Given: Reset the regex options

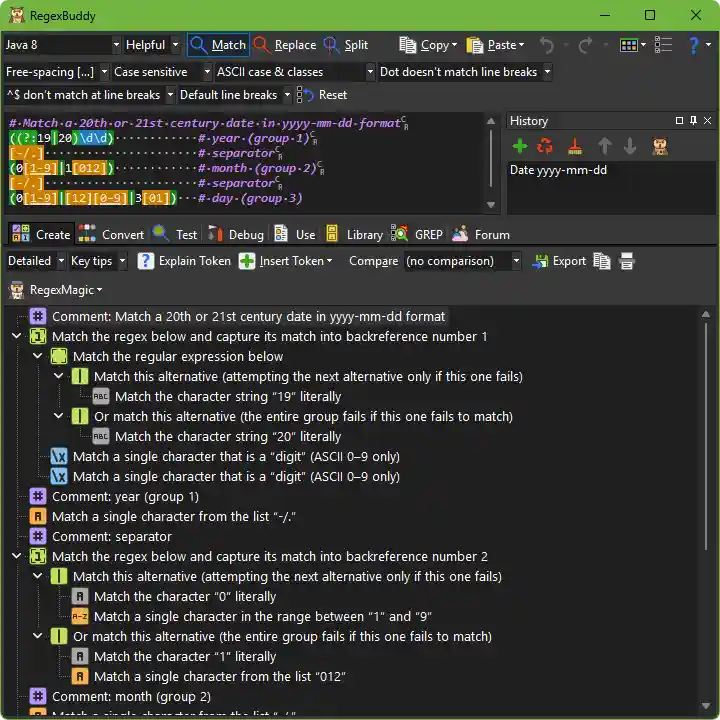Looking at the screenshot, I should coord(321,95).
